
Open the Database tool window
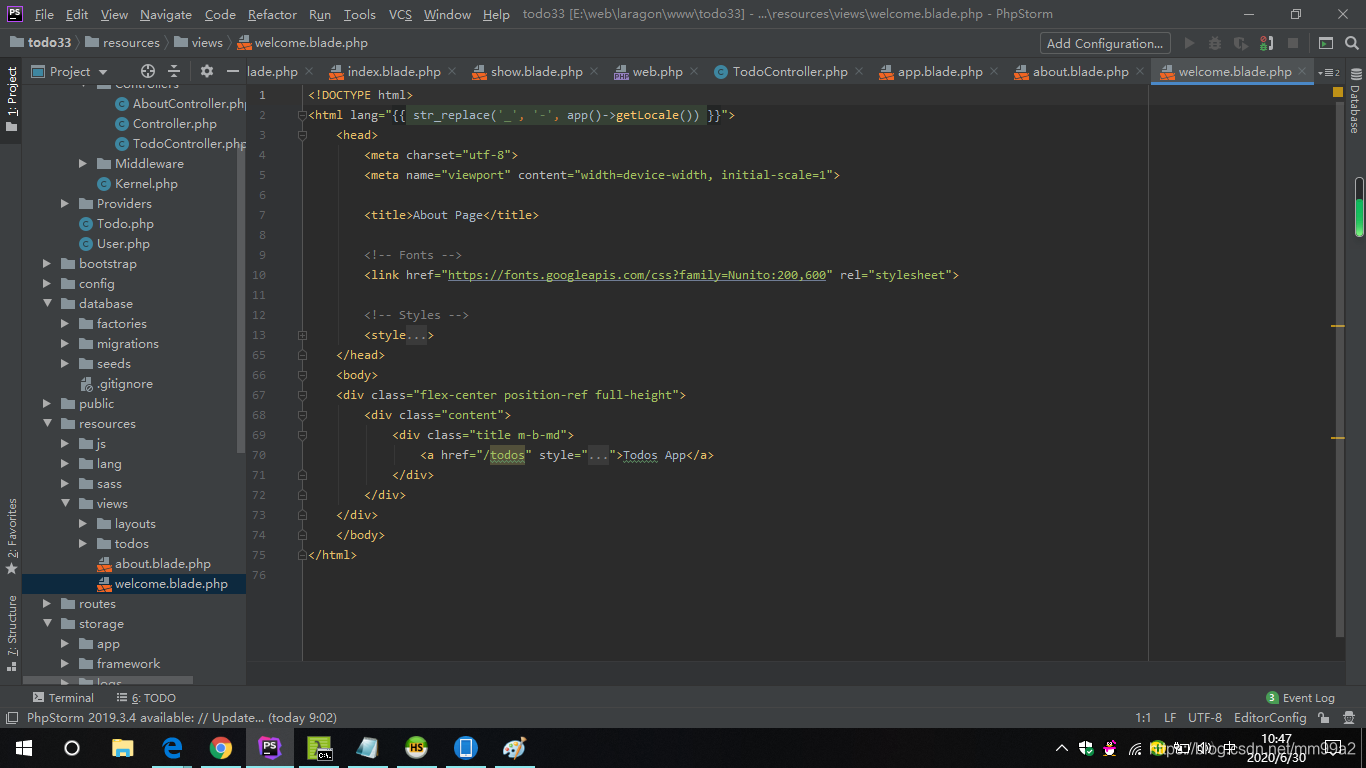point(1355,101)
